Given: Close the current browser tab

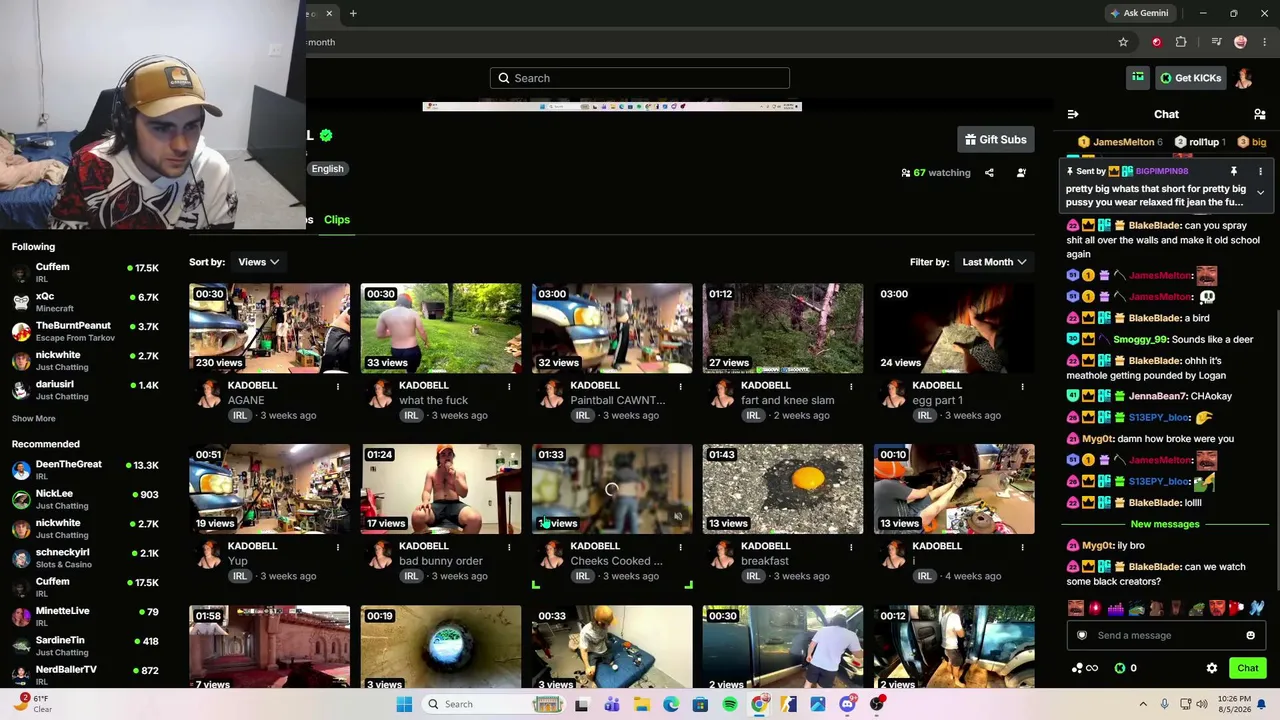Looking at the screenshot, I should [328, 13].
